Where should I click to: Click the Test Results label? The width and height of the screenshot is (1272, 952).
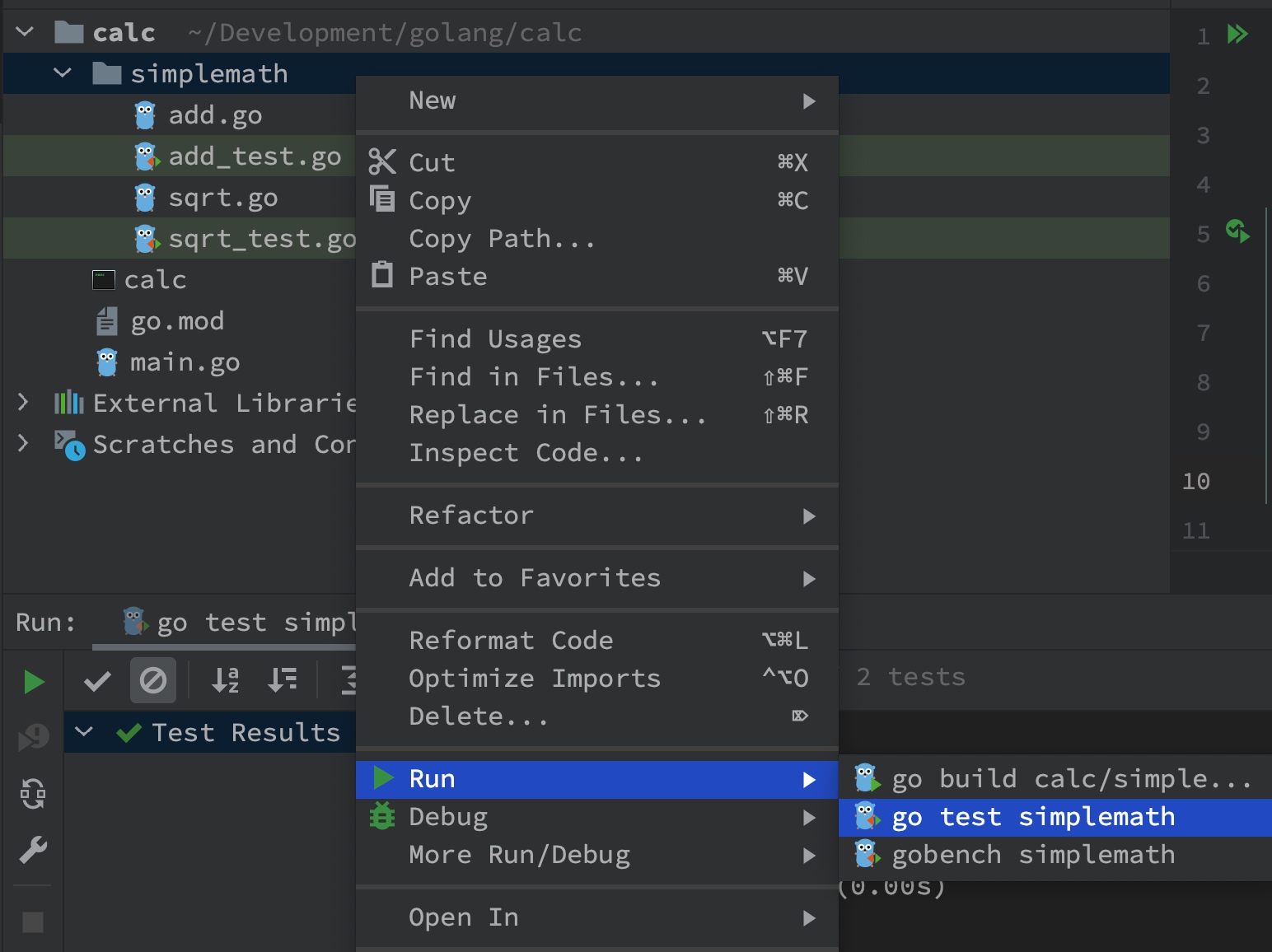[x=246, y=732]
